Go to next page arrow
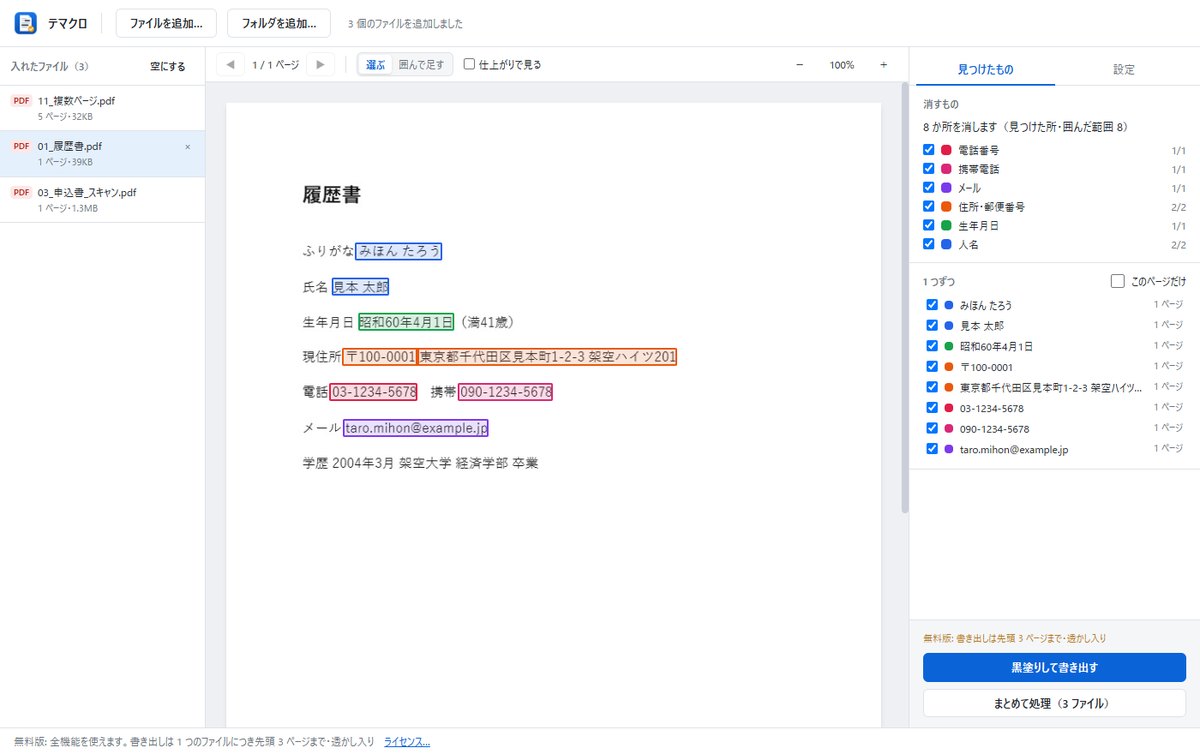 tap(320, 65)
